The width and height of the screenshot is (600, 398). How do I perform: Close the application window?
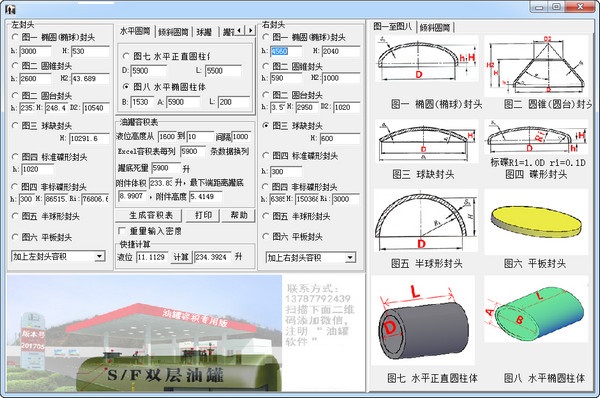[x=581, y=7]
